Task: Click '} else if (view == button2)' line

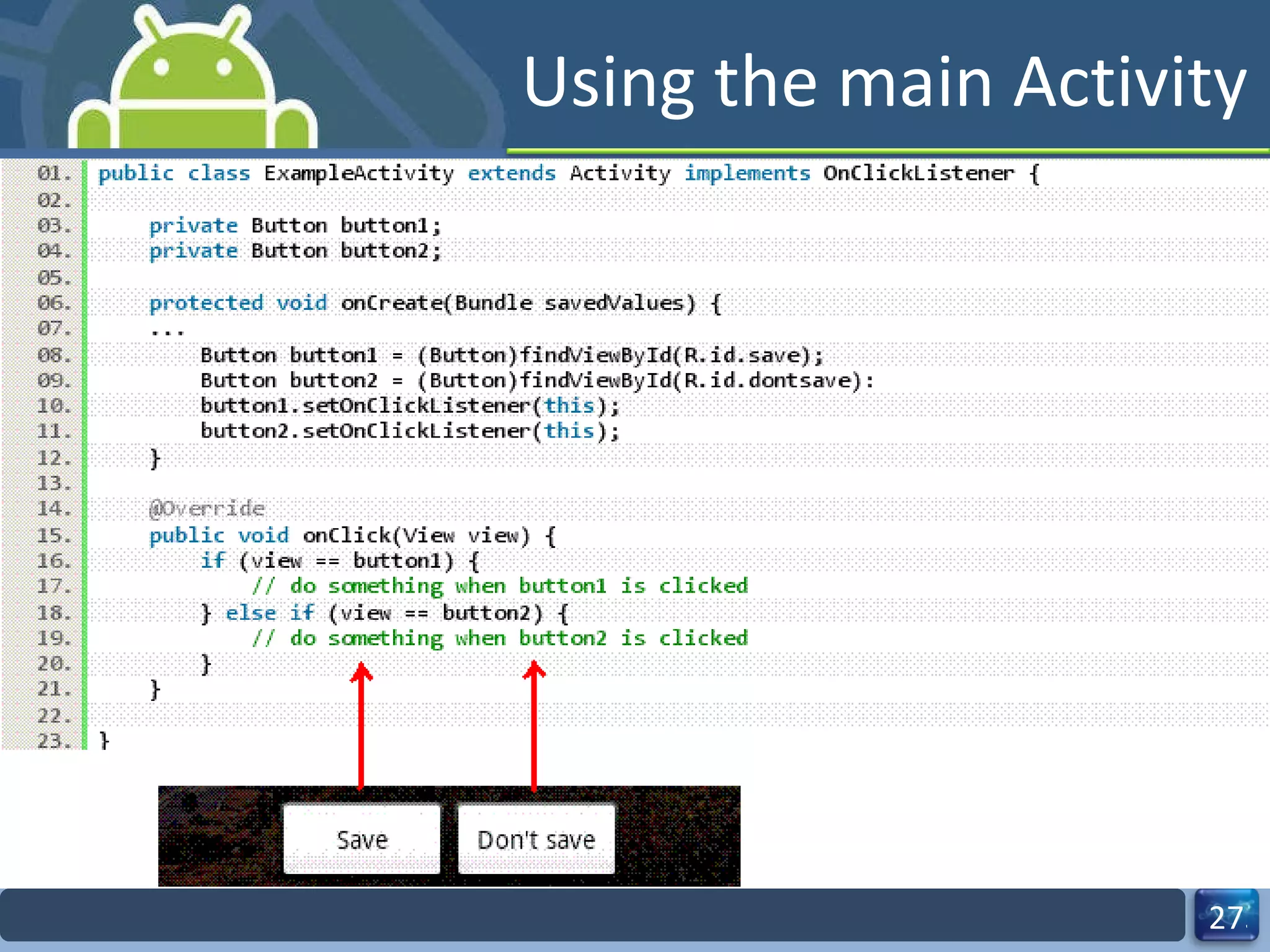Action: click(384, 613)
